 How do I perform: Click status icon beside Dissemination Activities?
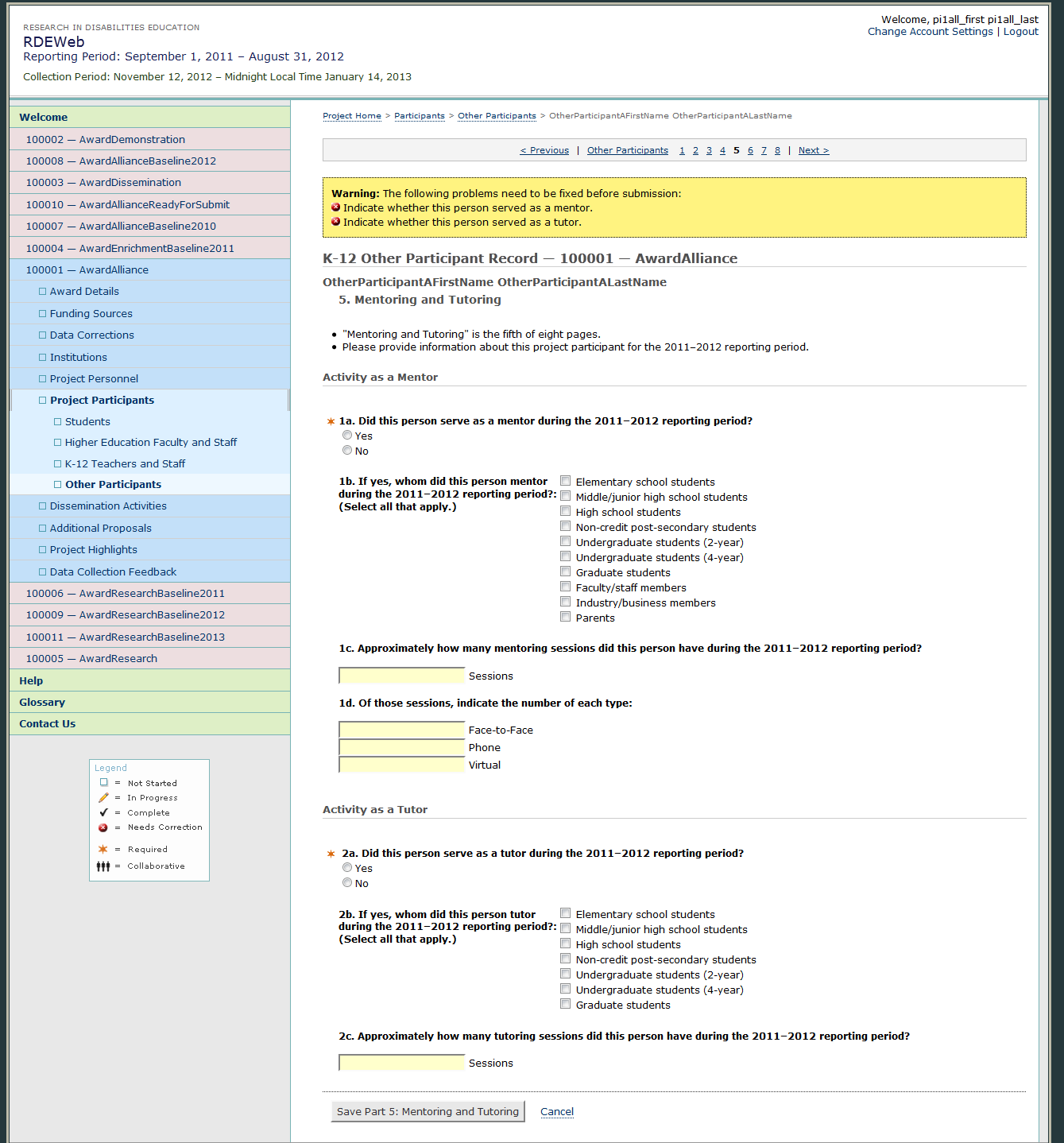click(x=43, y=506)
